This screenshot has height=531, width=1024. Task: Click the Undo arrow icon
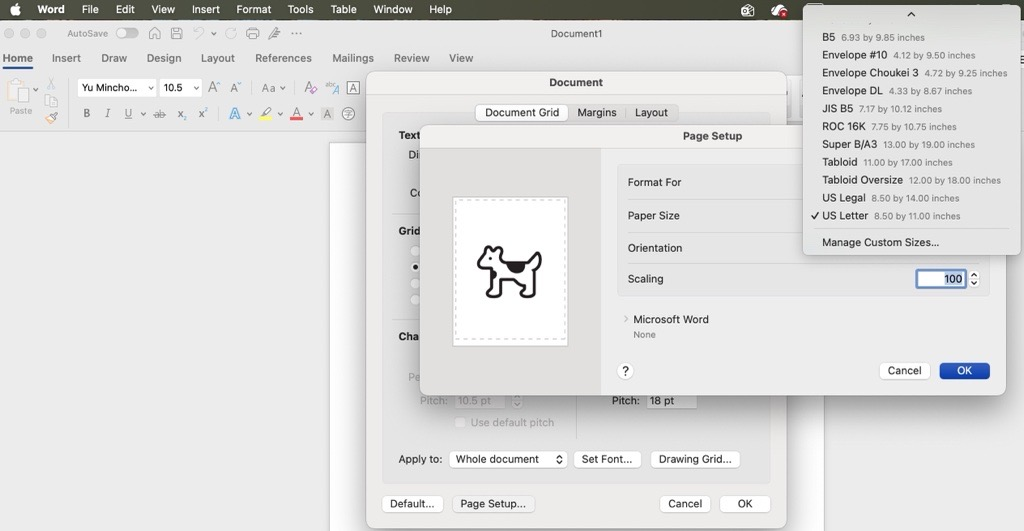199,33
